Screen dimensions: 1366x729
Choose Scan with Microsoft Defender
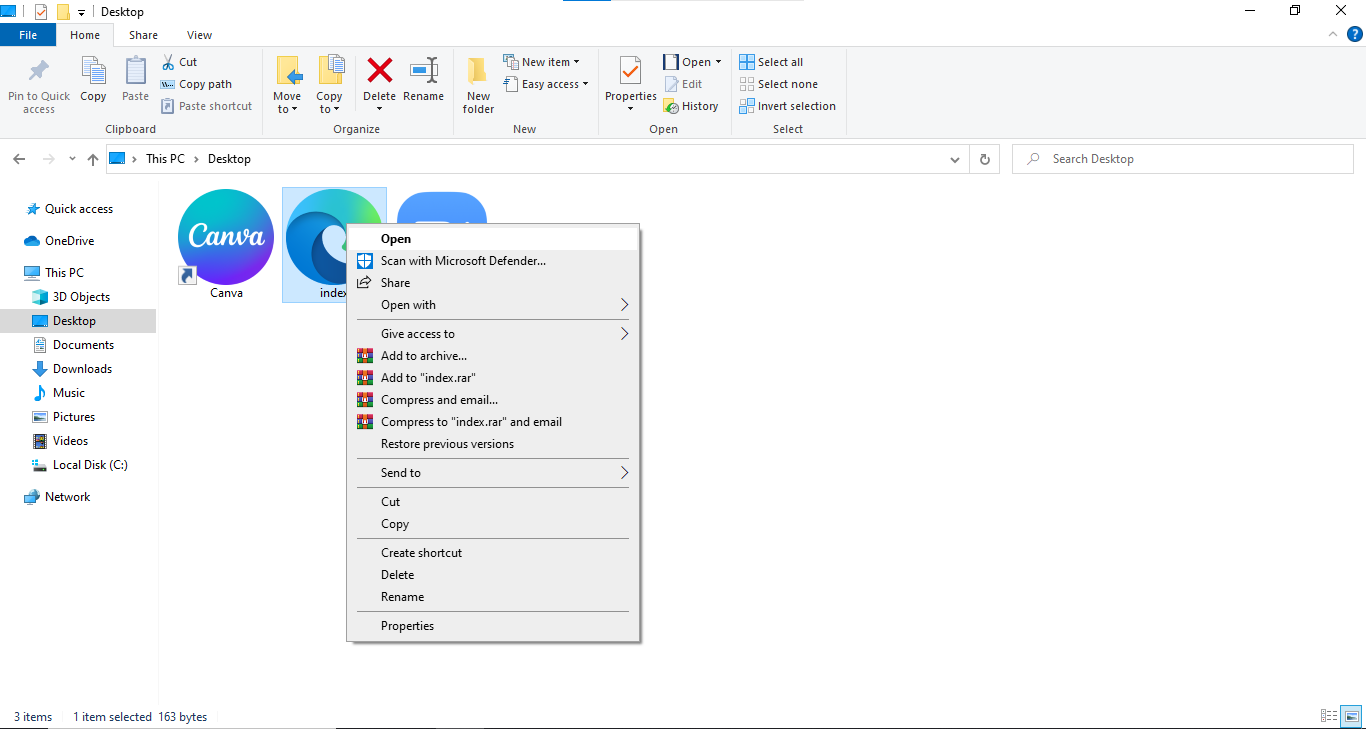[493, 261]
